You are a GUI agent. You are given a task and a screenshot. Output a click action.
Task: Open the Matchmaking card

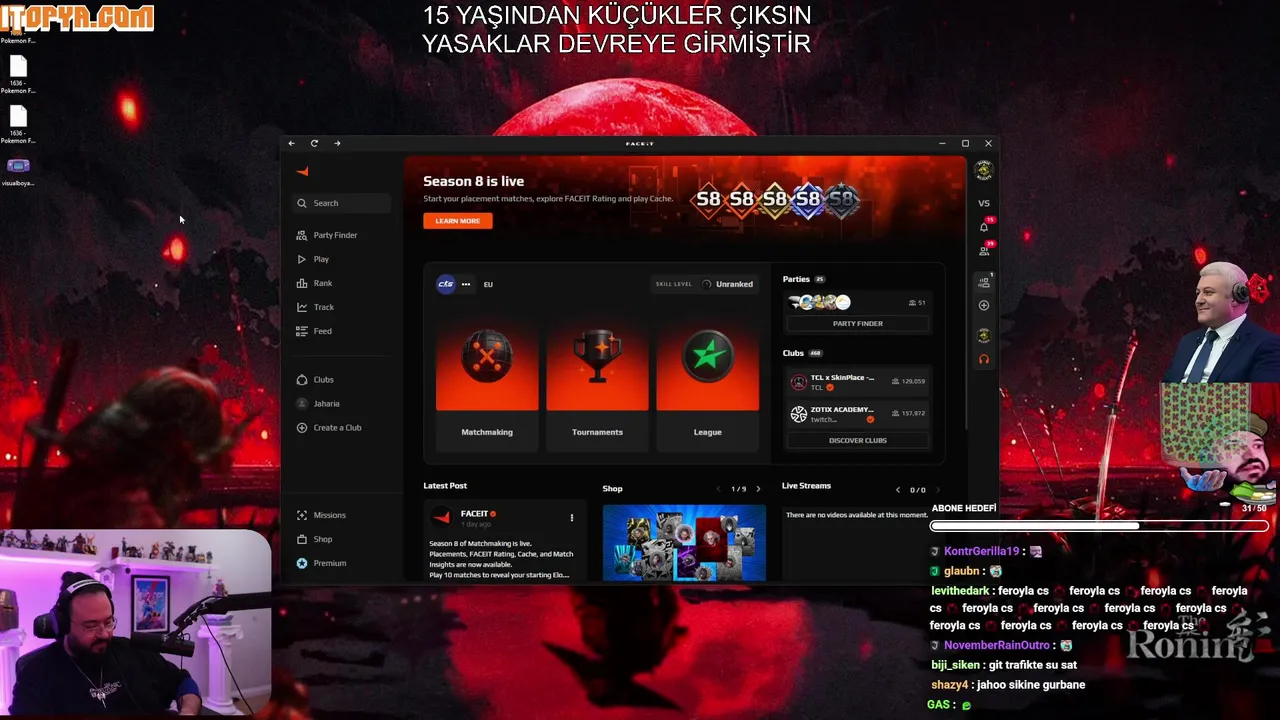point(487,385)
